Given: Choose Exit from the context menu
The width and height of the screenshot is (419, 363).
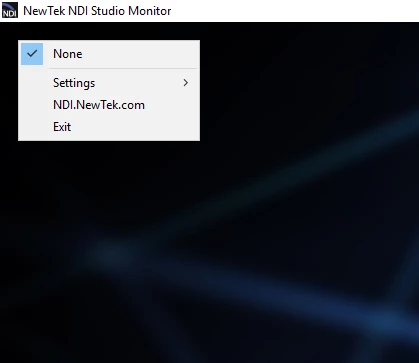Looking at the screenshot, I should click(109, 127).
